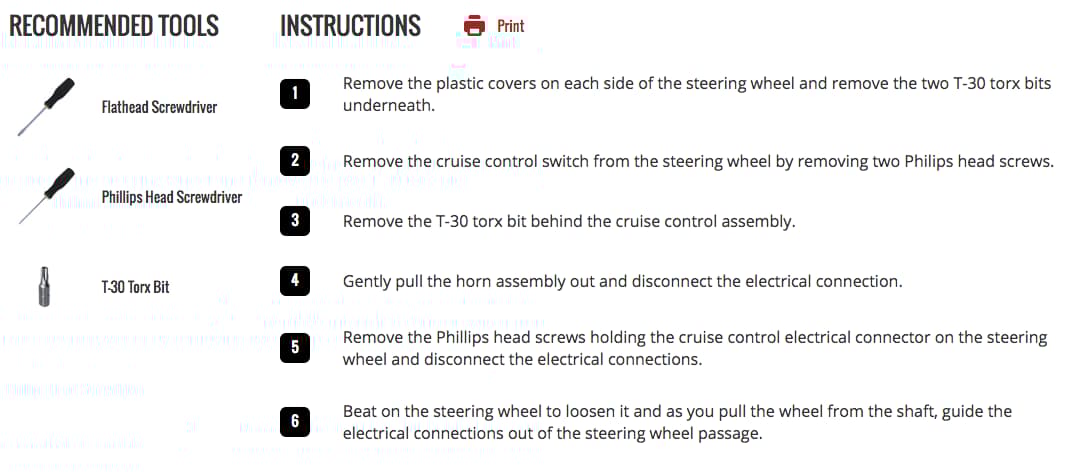Select the Flathead Screwdriver tool label
This screenshot has width=1076, height=472.
click(159, 107)
